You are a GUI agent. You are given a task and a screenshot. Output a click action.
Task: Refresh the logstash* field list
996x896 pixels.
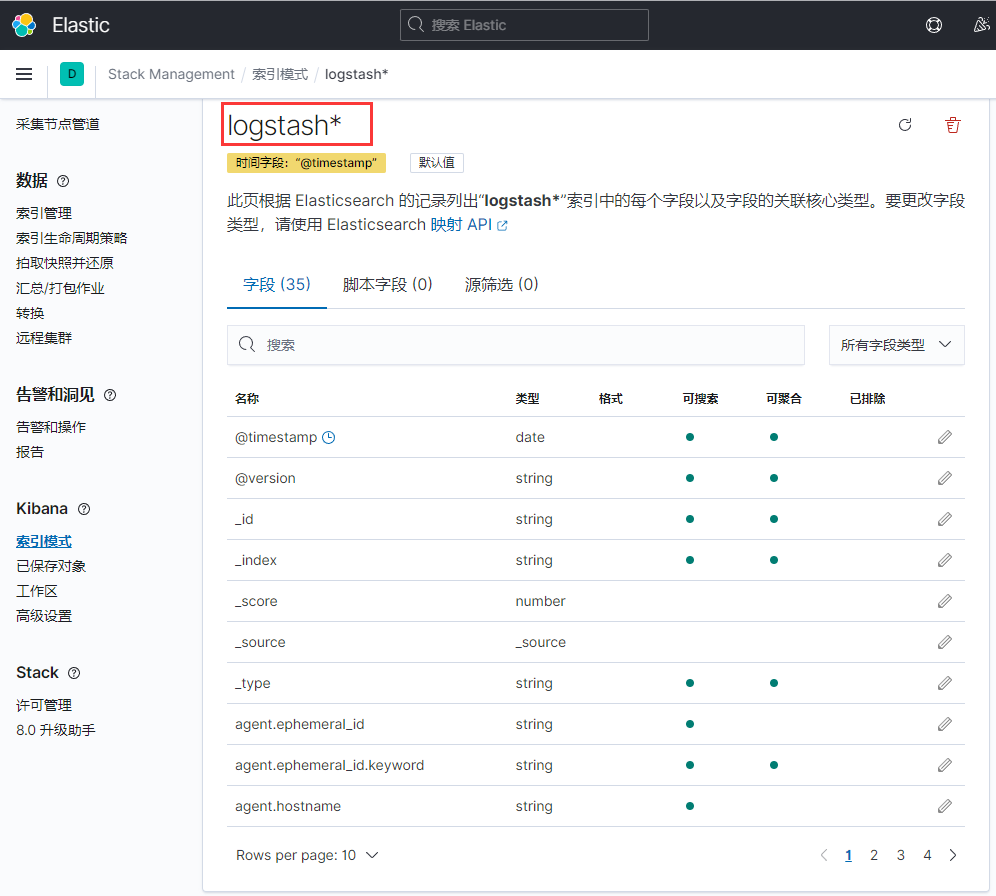click(905, 125)
